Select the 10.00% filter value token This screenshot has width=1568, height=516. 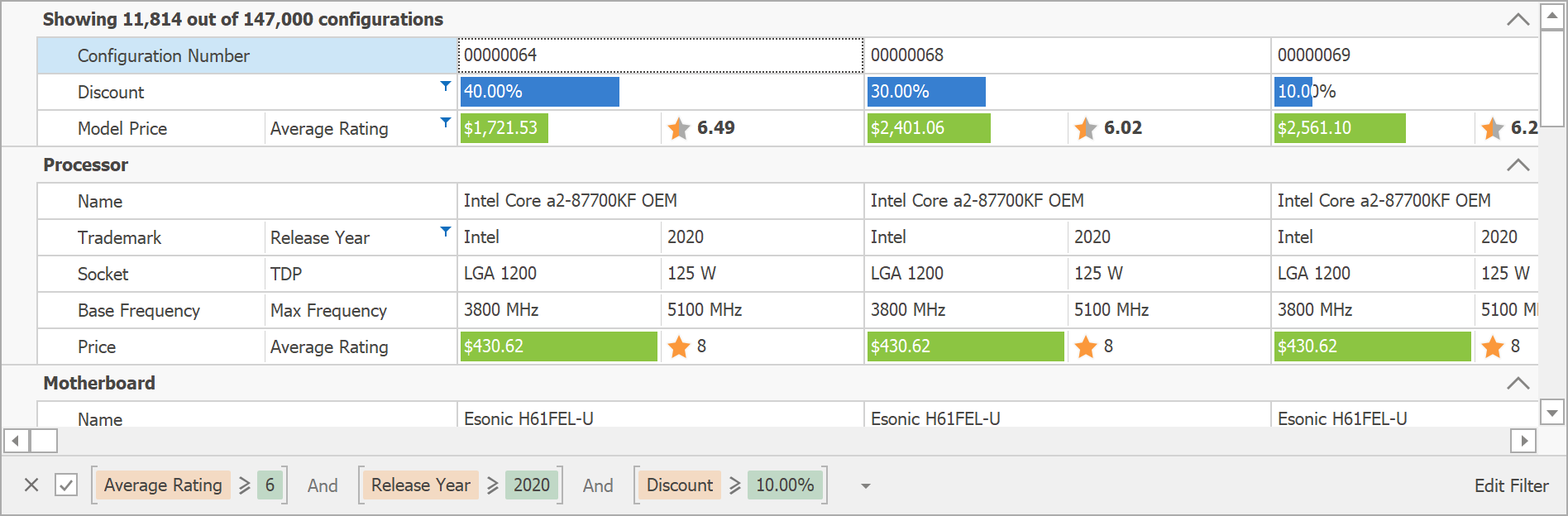[x=785, y=485]
